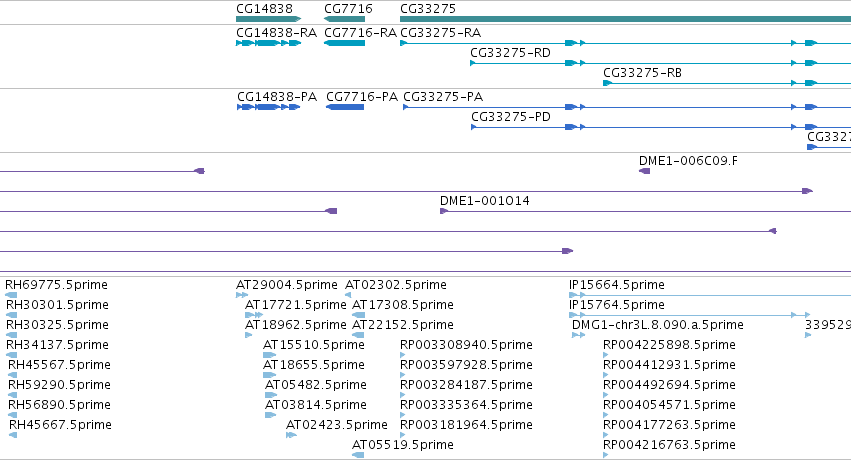This screenshot has width=851, height=460.
Task: Click the AT17308.5prime EST label
Action: pyautogui.click(x=403, y=305)
